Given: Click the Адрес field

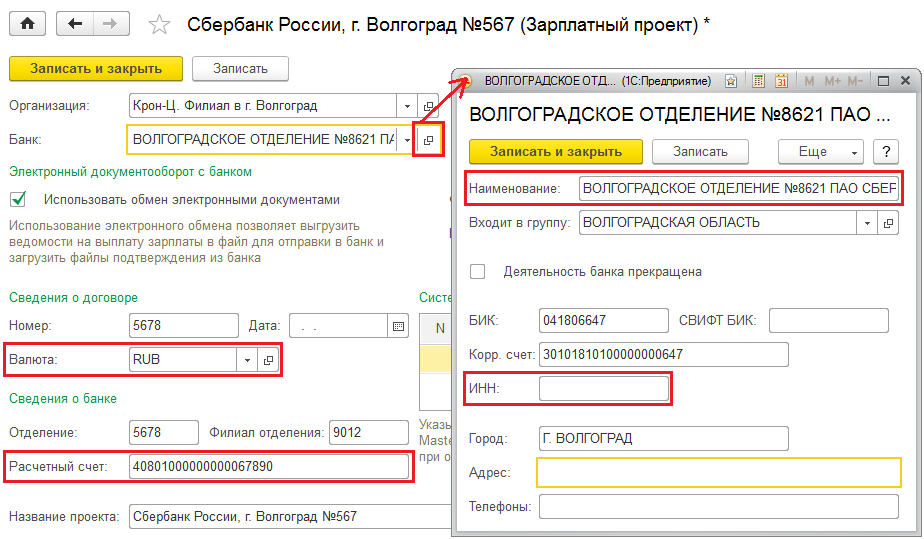Looking at the screenshot, I should click(719, 472).
